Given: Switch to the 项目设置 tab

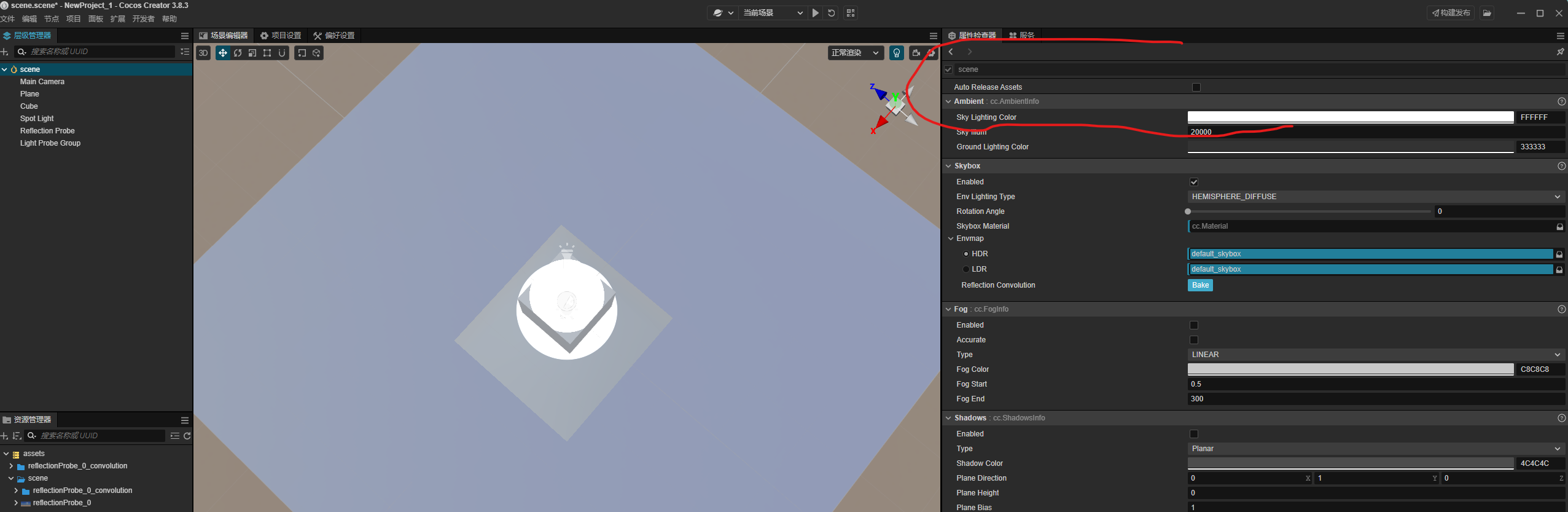Looking at the screenshot, I should (281, 36).
